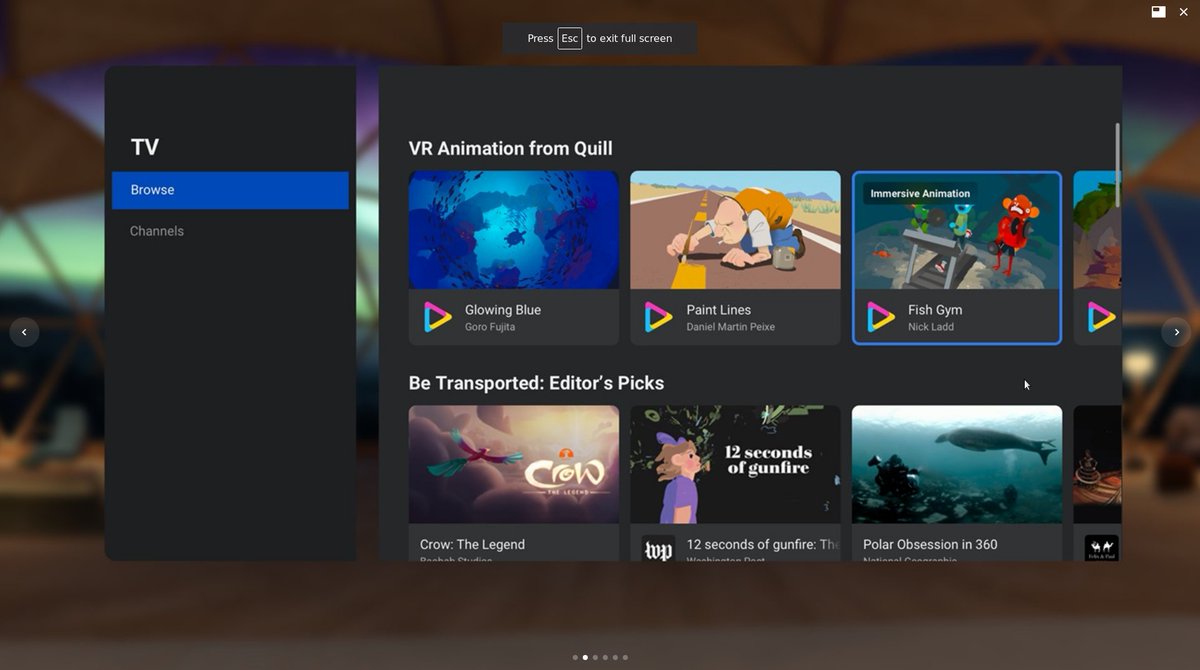Click the Immersive Animation badge
This screenshot has height=670, width=1200.
pos(920,194)
